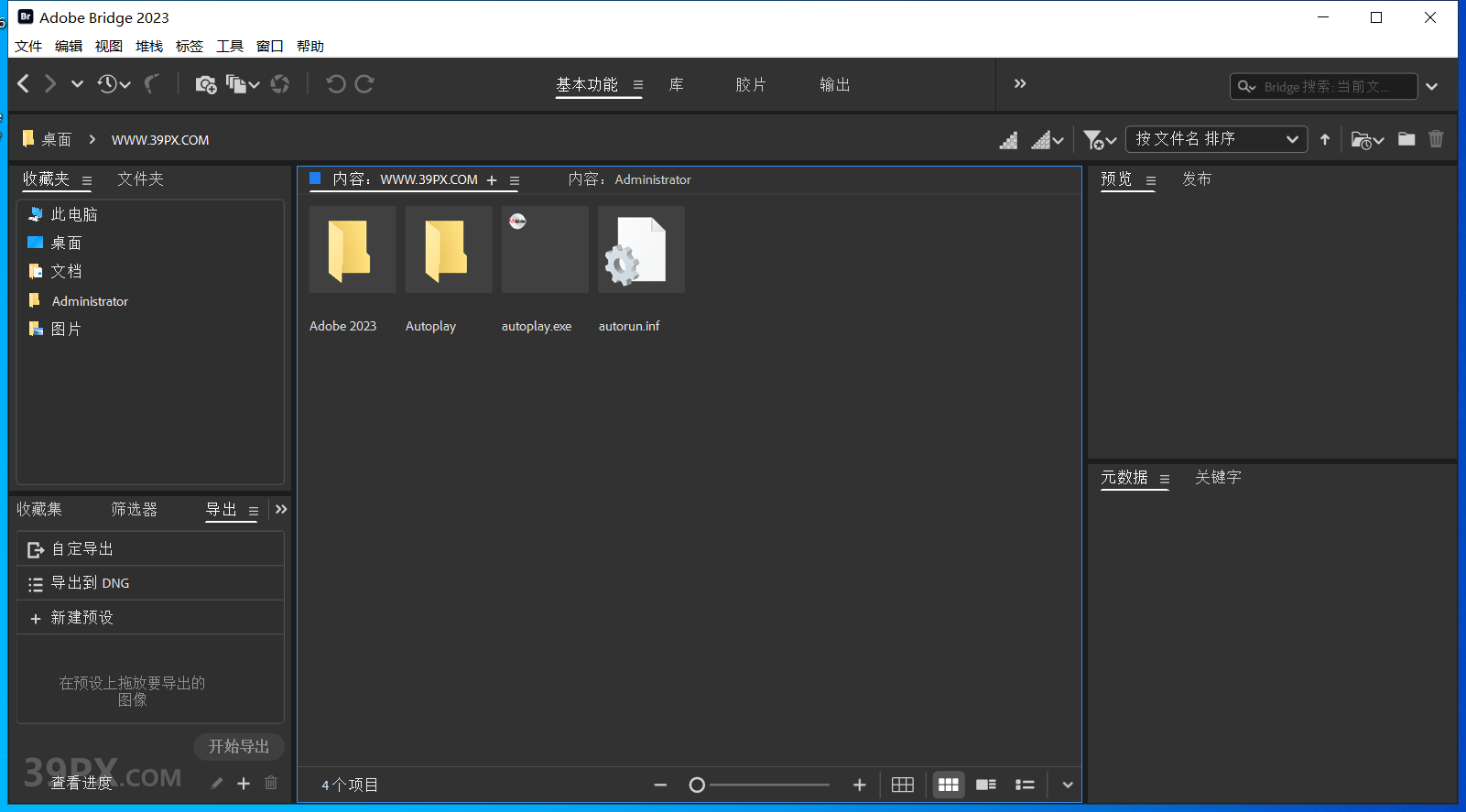The height and width of the screenshot is (812, 1466).
Task: Click 新建预设 to add preset
Action: (x=150, y=618)
